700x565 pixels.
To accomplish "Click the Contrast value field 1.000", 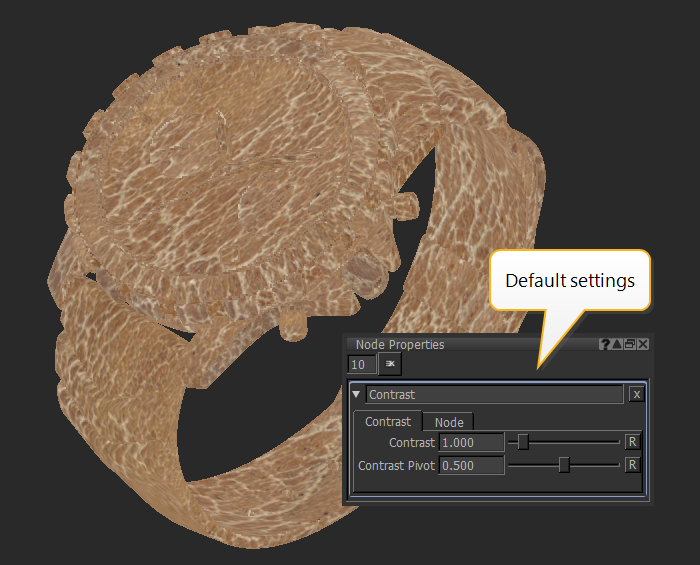I will point(471,443).
